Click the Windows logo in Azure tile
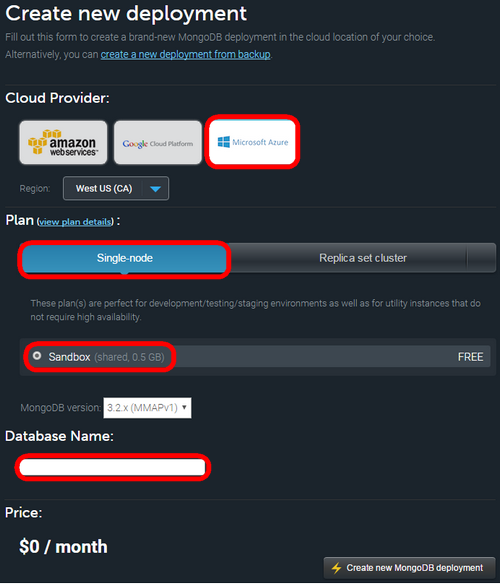This screenshot has height=584, width=500. 224,142
